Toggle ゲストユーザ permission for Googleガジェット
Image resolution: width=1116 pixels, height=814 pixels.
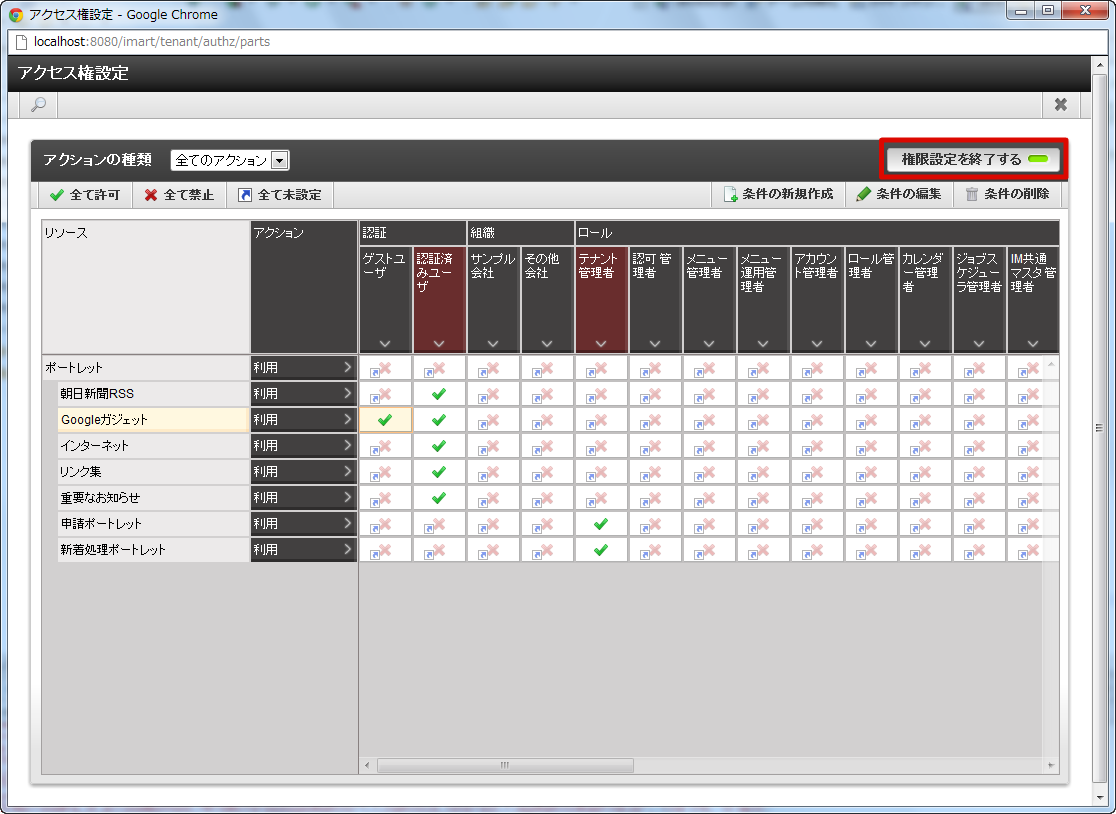coord(385,420)
